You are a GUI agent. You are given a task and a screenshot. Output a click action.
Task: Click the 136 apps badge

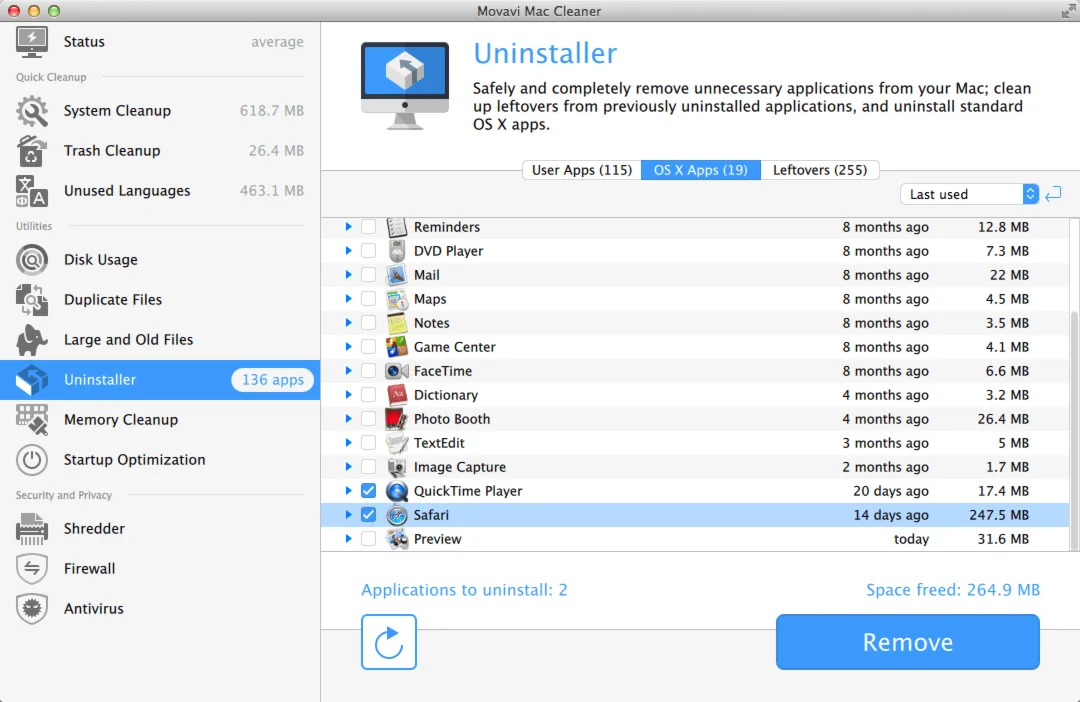coord(273,380)
